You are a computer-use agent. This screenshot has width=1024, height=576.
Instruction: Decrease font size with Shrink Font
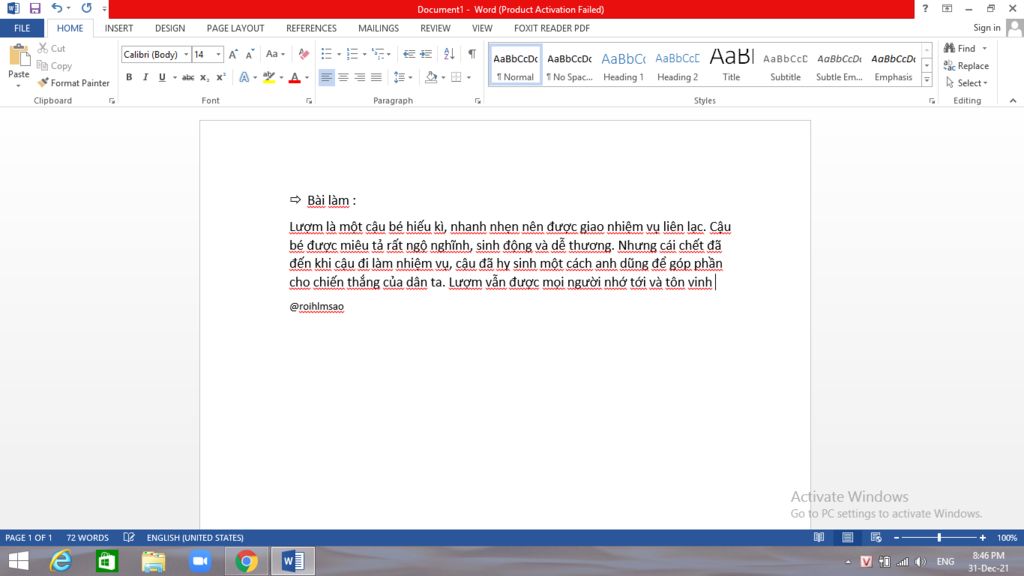tap(249, 54)
